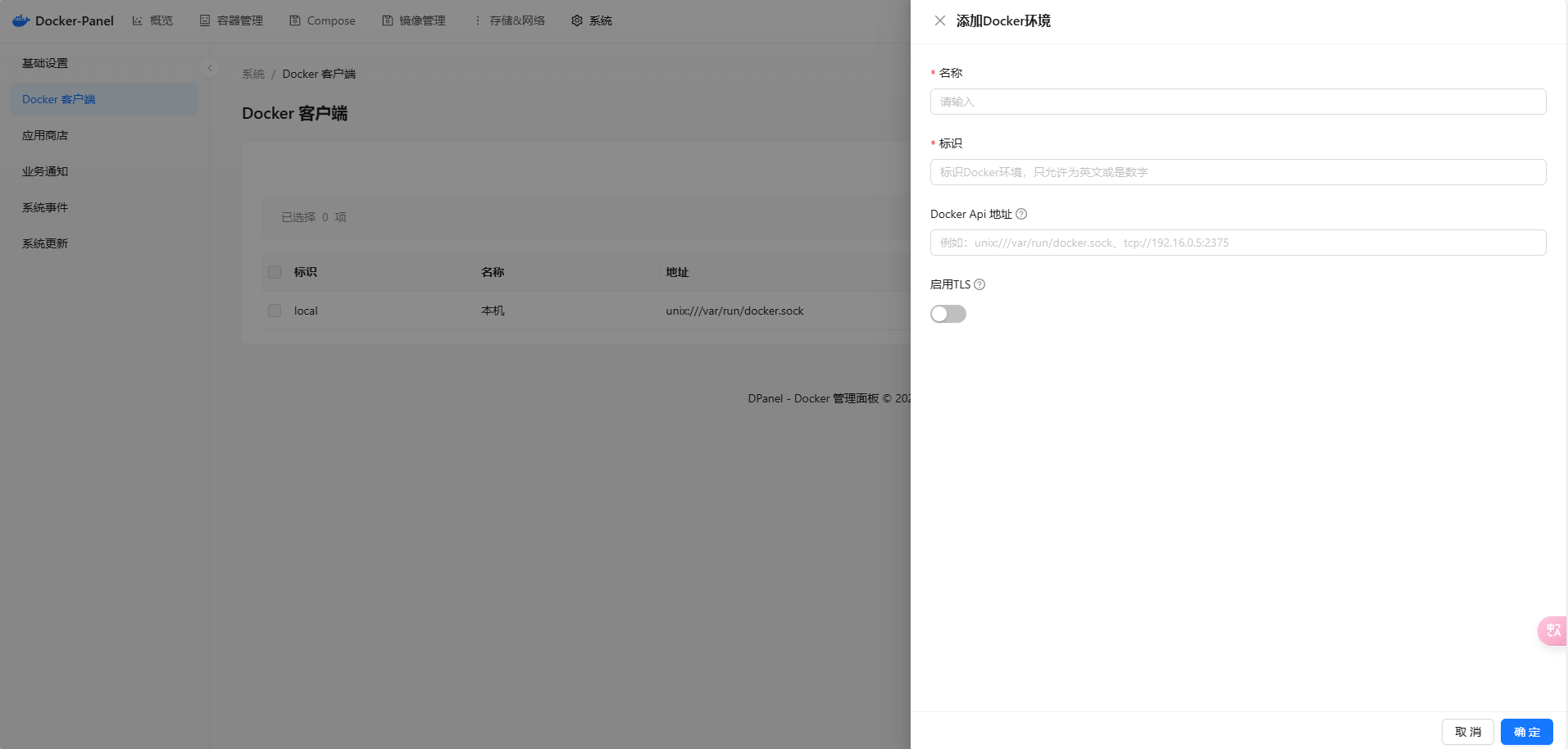
Task: Collapse the left sidebar panel
Action: coord(210,67)
